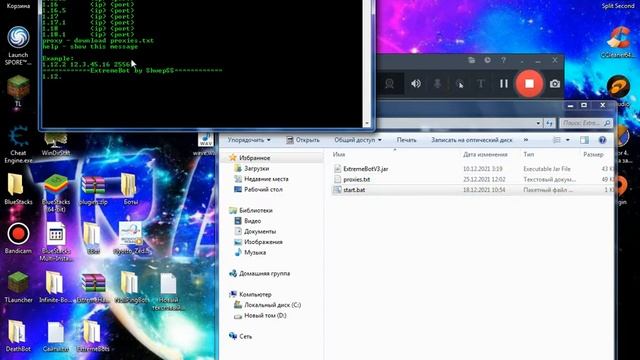
Task: Select BlueStacks (64-bit) desktop icon
Action: 56,193
